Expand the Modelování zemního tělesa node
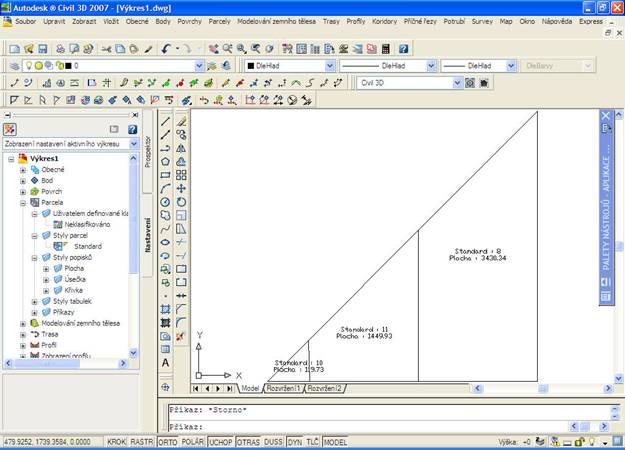 coord(23,324)
